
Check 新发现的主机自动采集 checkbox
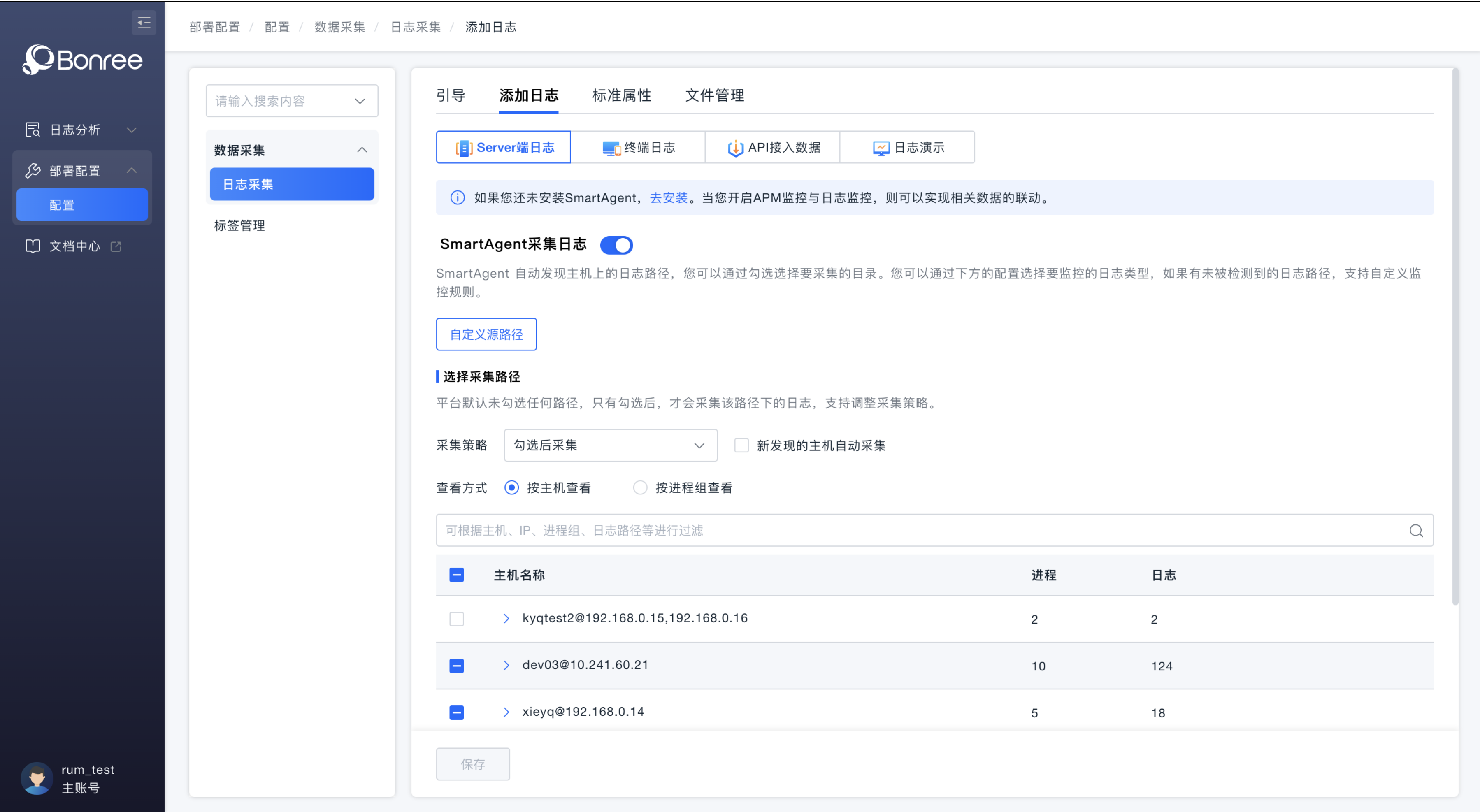tap(741, 445)
